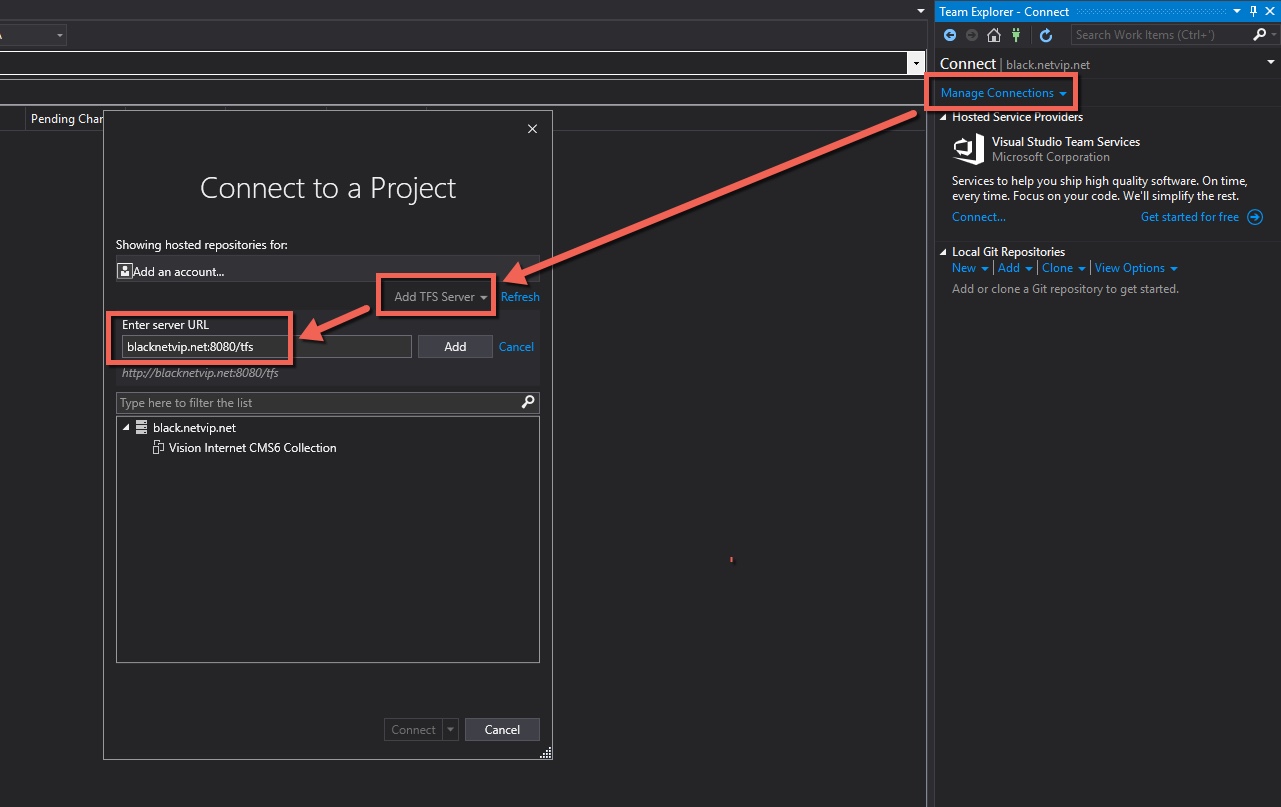The height and width of the screenshot is (807, 1281).
Task: Click the green plug Manage Connections icon
Action: coord(1016,35)
